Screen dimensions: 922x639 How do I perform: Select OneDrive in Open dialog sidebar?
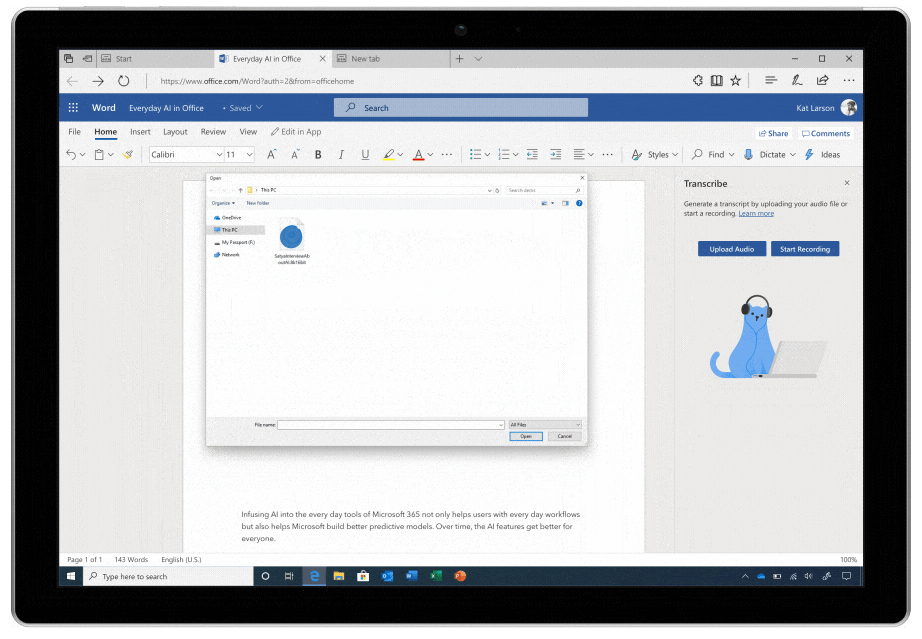pyautogui.click(x=228, y=218)
